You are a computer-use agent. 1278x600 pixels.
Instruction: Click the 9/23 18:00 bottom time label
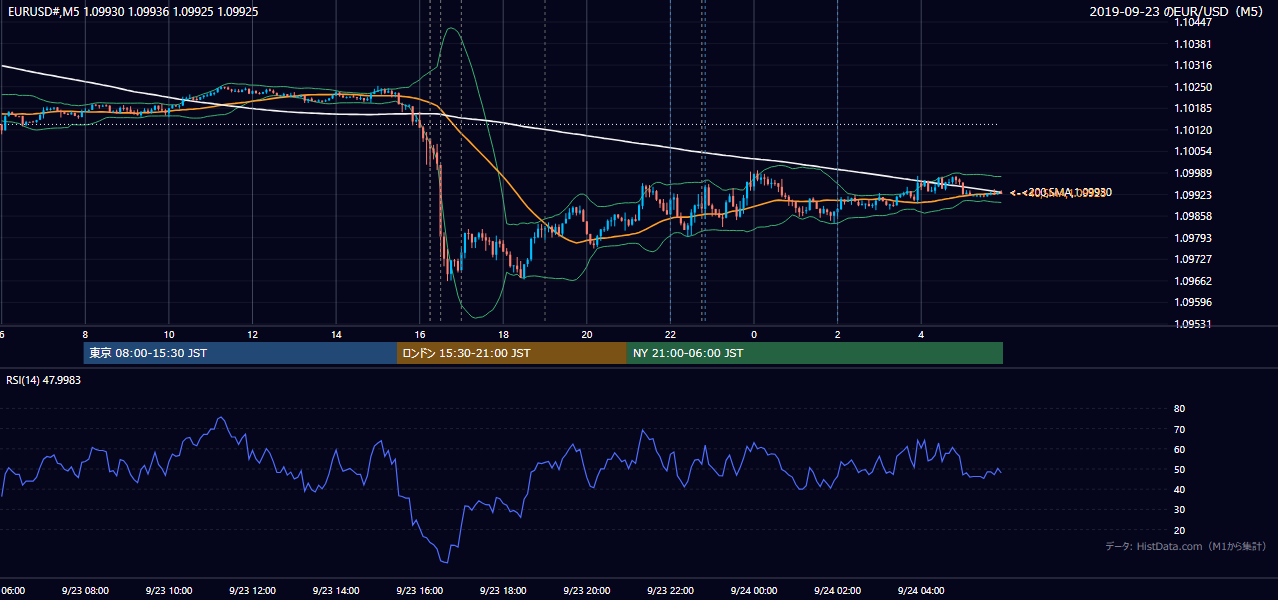coord(503,591)
